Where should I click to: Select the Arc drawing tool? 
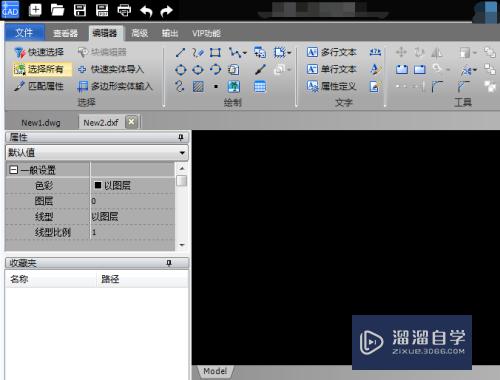pyautogui.click(x=216, y=69)
